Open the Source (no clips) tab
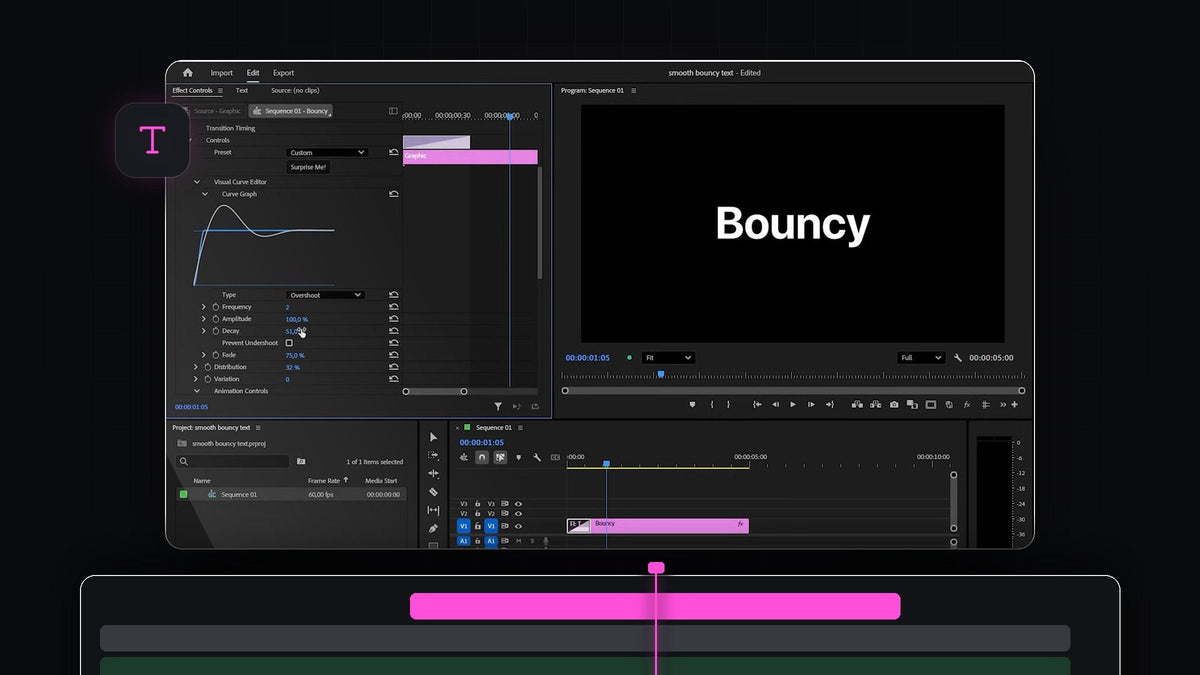The width and height of the screenshot is (1200, 675). click(295, 91)
